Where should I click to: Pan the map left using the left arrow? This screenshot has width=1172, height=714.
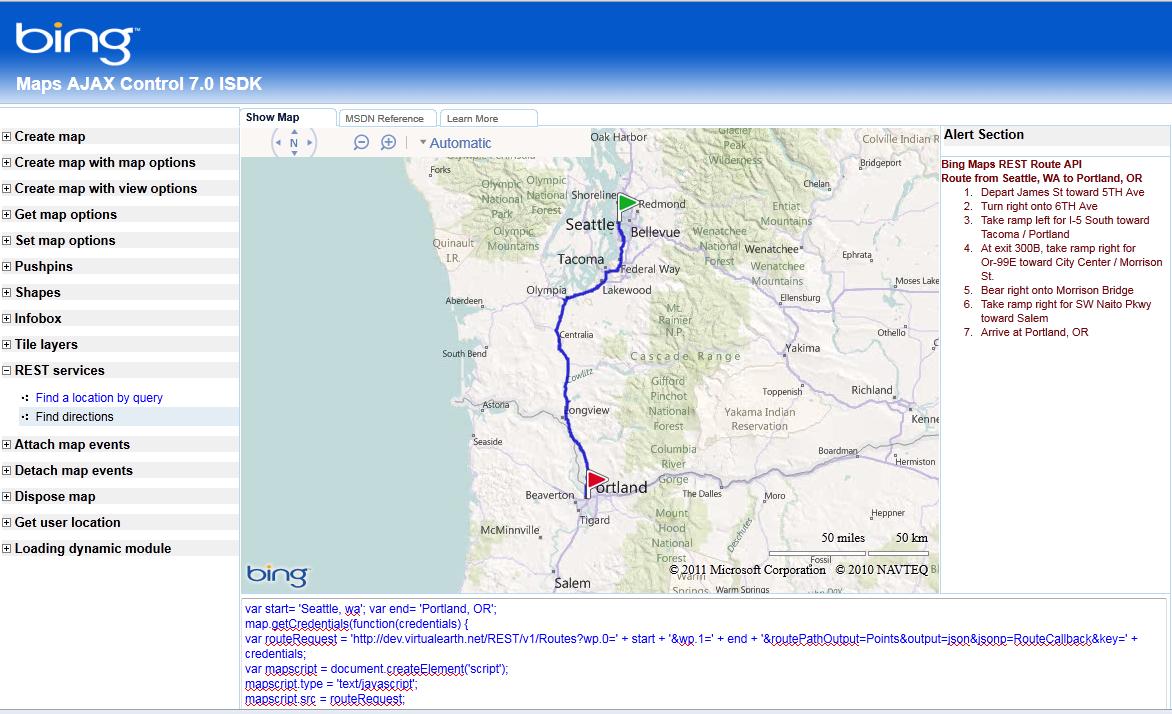278,142
